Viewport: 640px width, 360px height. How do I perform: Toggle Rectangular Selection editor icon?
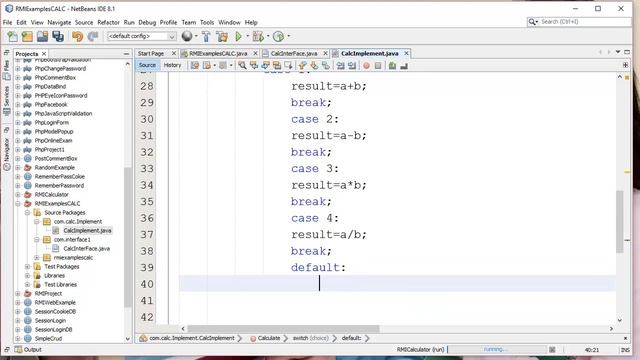point(288,65)
